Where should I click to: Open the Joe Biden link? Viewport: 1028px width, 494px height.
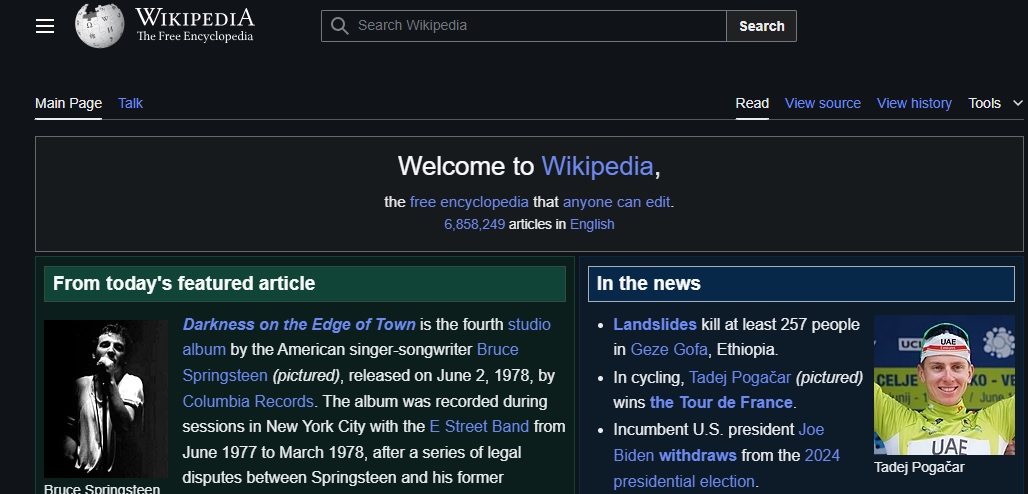[719, 442]
